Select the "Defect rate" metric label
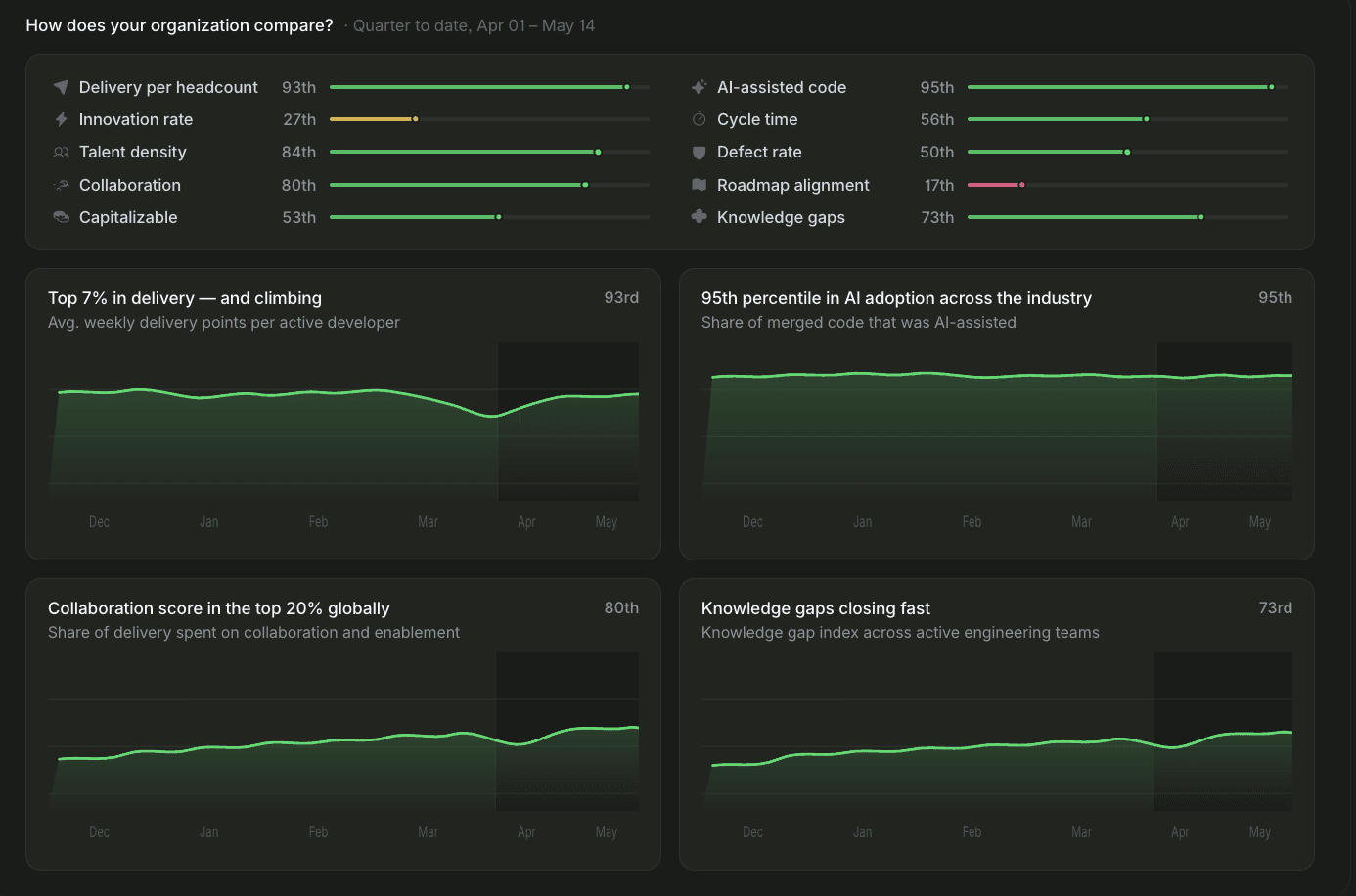 [x=759, y=153]
